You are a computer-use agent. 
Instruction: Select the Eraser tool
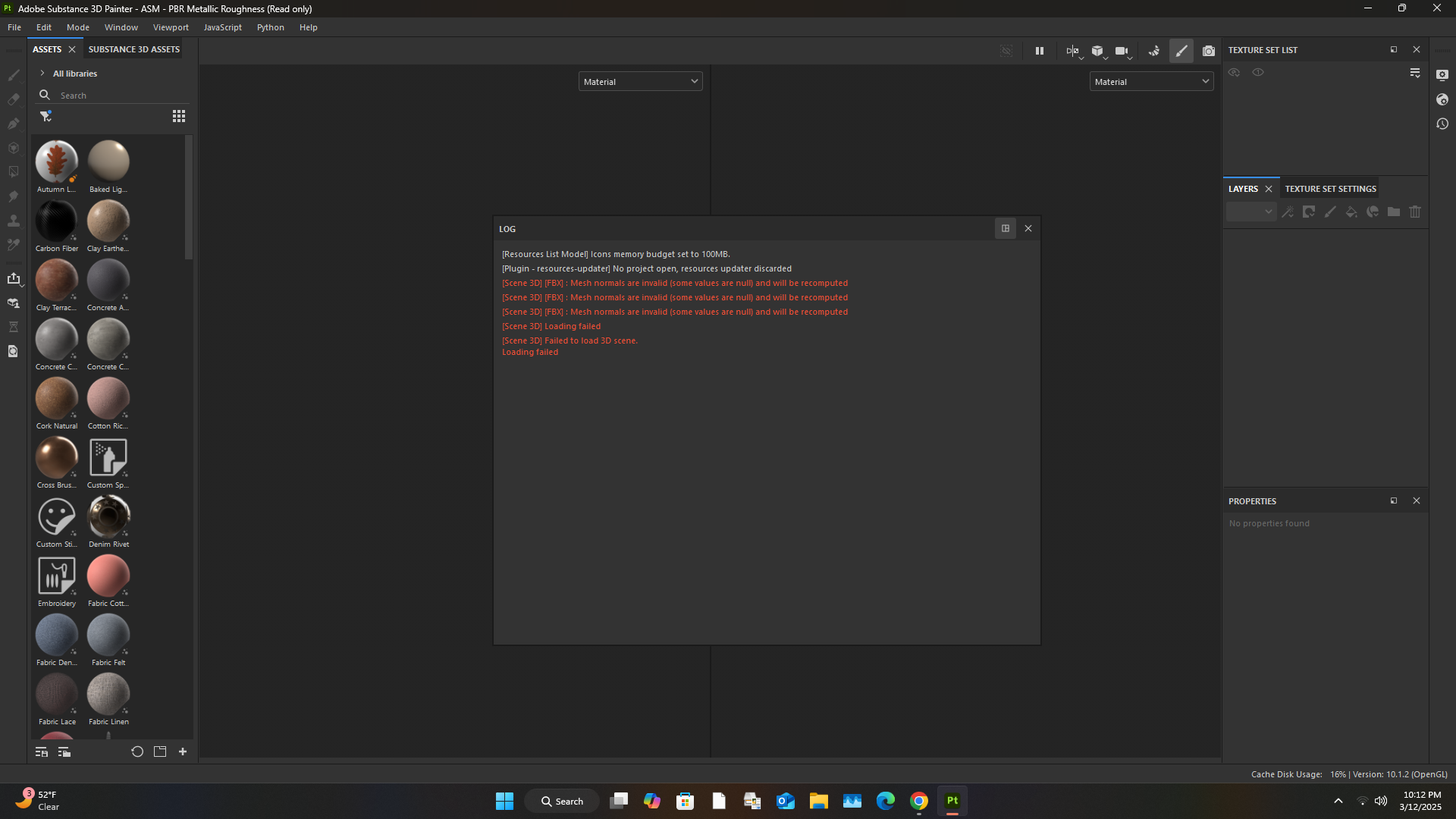pos(14,99)
